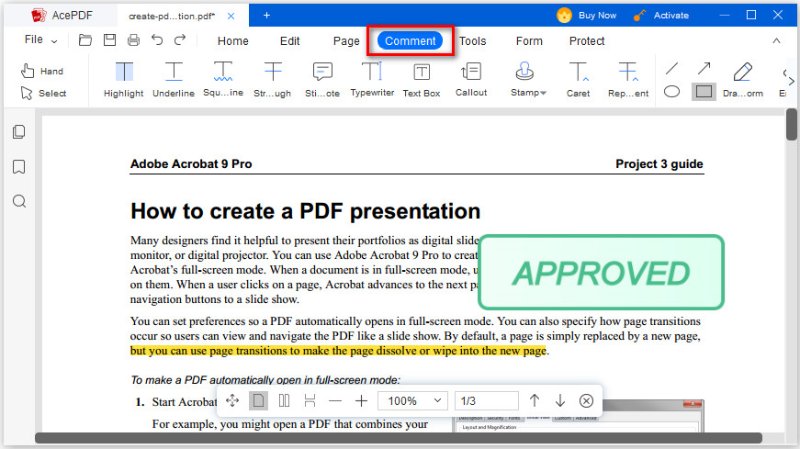The height and width of the screenshot is (449, 800).
Task: Click the horizontal scrollbar at bottom
Action: pos(398,438)
